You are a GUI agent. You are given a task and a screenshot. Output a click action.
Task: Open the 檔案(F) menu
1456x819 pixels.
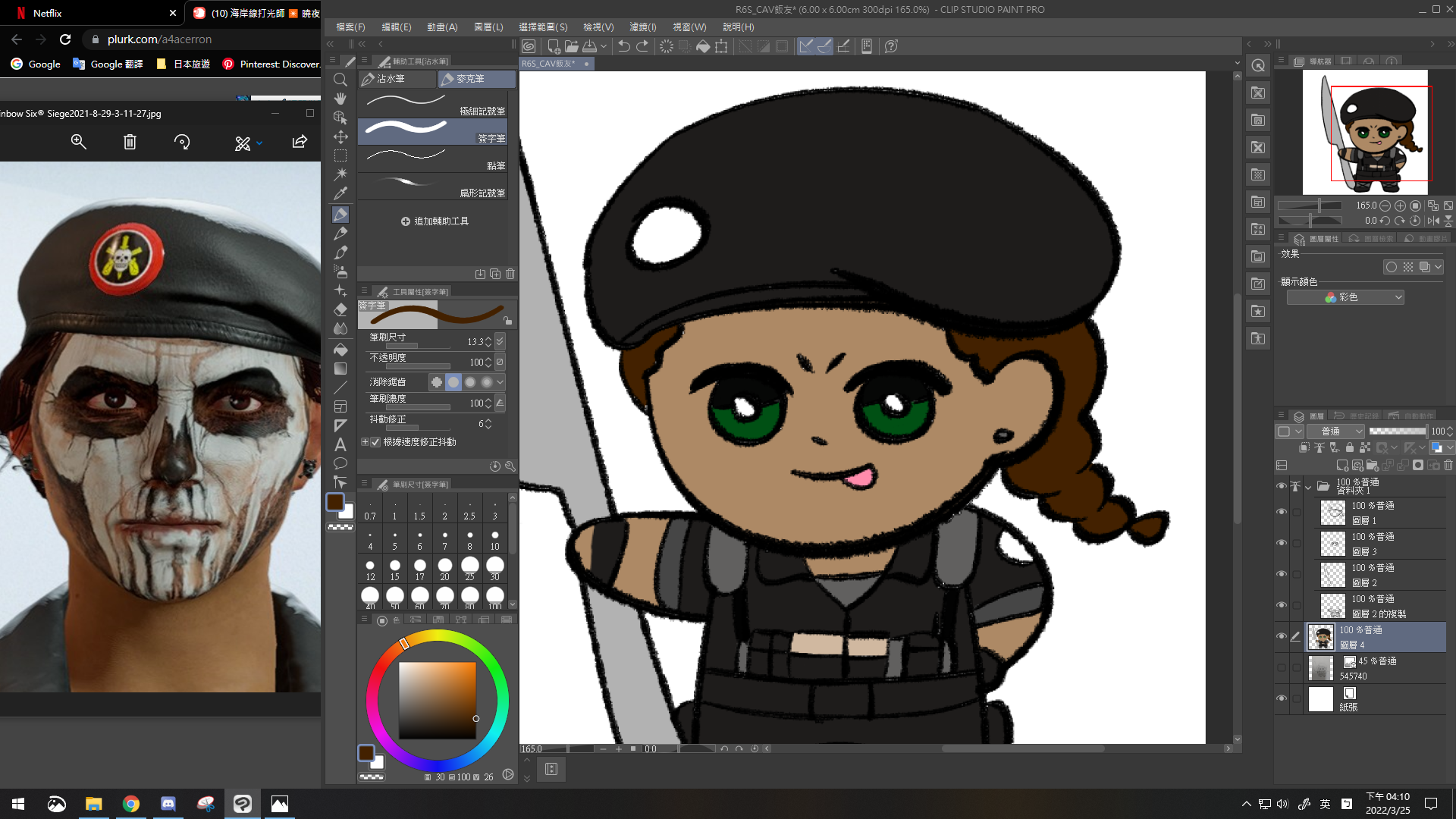click(x=350, y=27)
